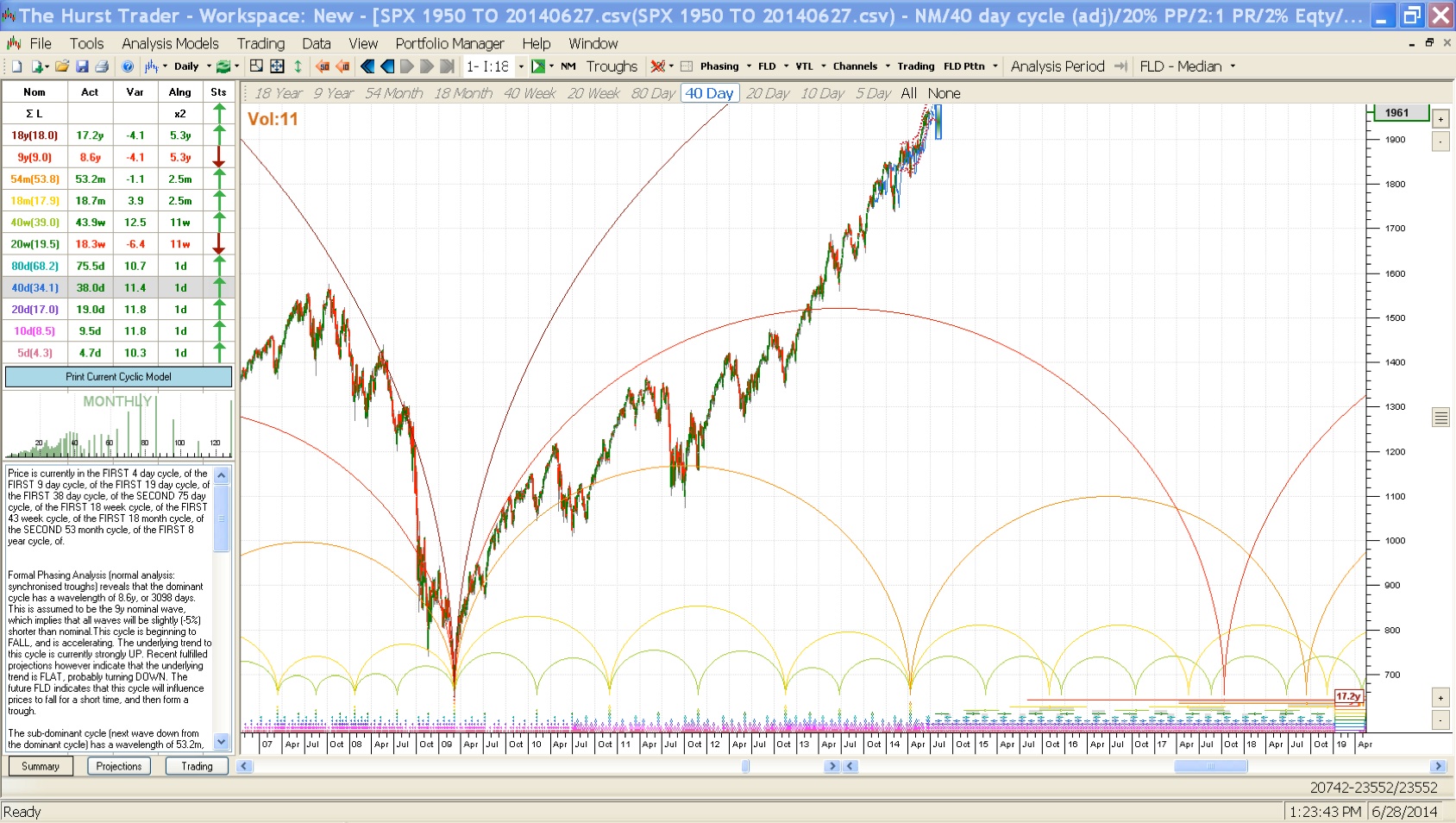Screen dimensions: 1456x823
Task: Click the Print icon in toolbar
Action: [x=102, y=66]
